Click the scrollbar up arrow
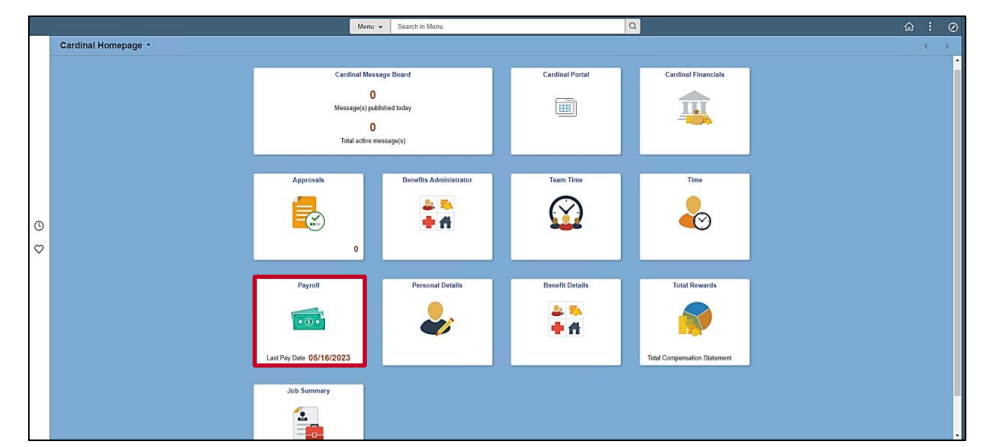The image size is (996, 447). pos(957,60)
